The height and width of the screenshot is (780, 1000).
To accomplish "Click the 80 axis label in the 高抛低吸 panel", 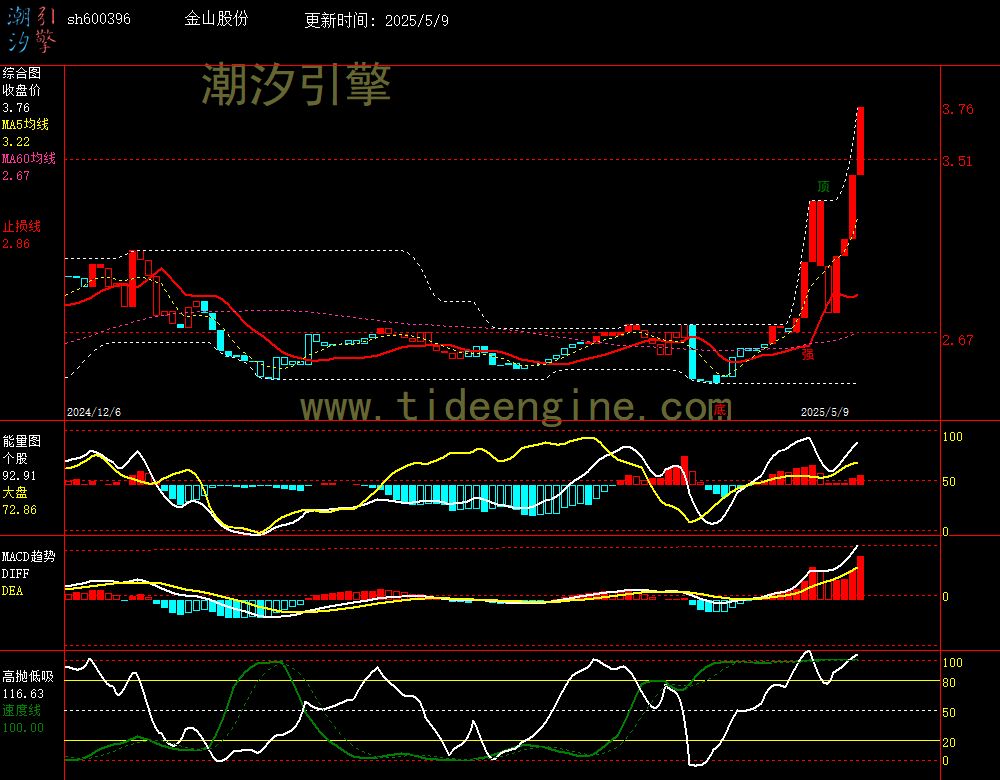I will point(949,683).
